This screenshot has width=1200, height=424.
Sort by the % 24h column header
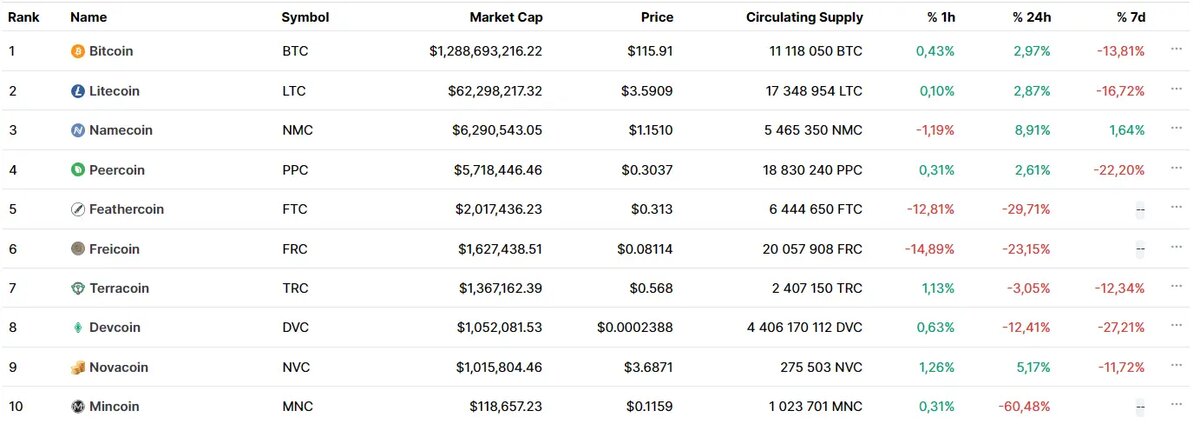(x=1031, y=17)
